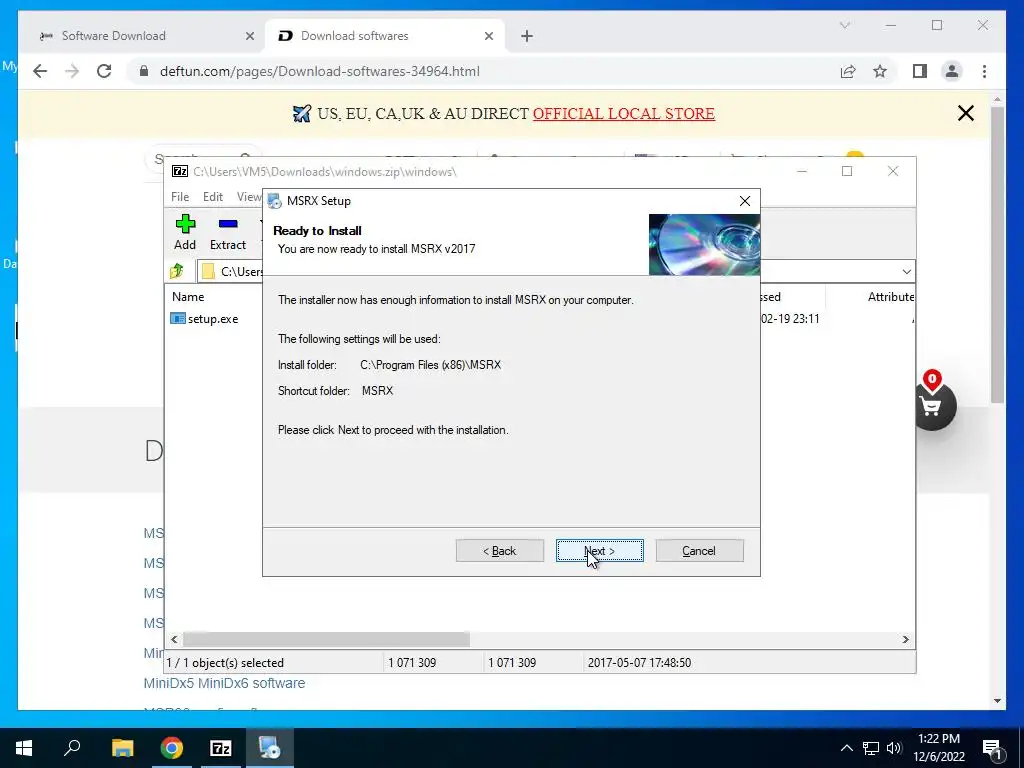
Task: Go back in MSRX Setup wizard
Action: [x=500, y=551]
